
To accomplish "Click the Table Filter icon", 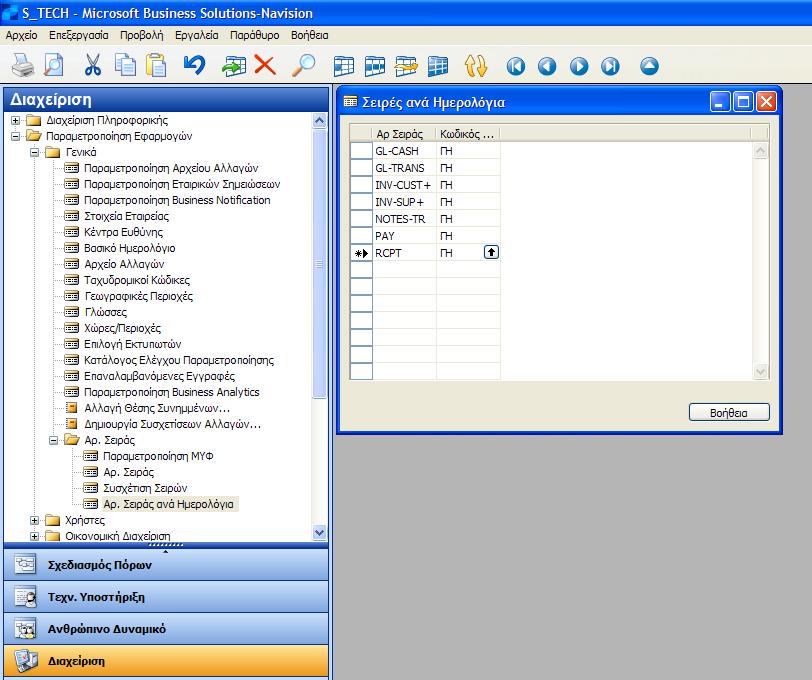I will [375, 66].
